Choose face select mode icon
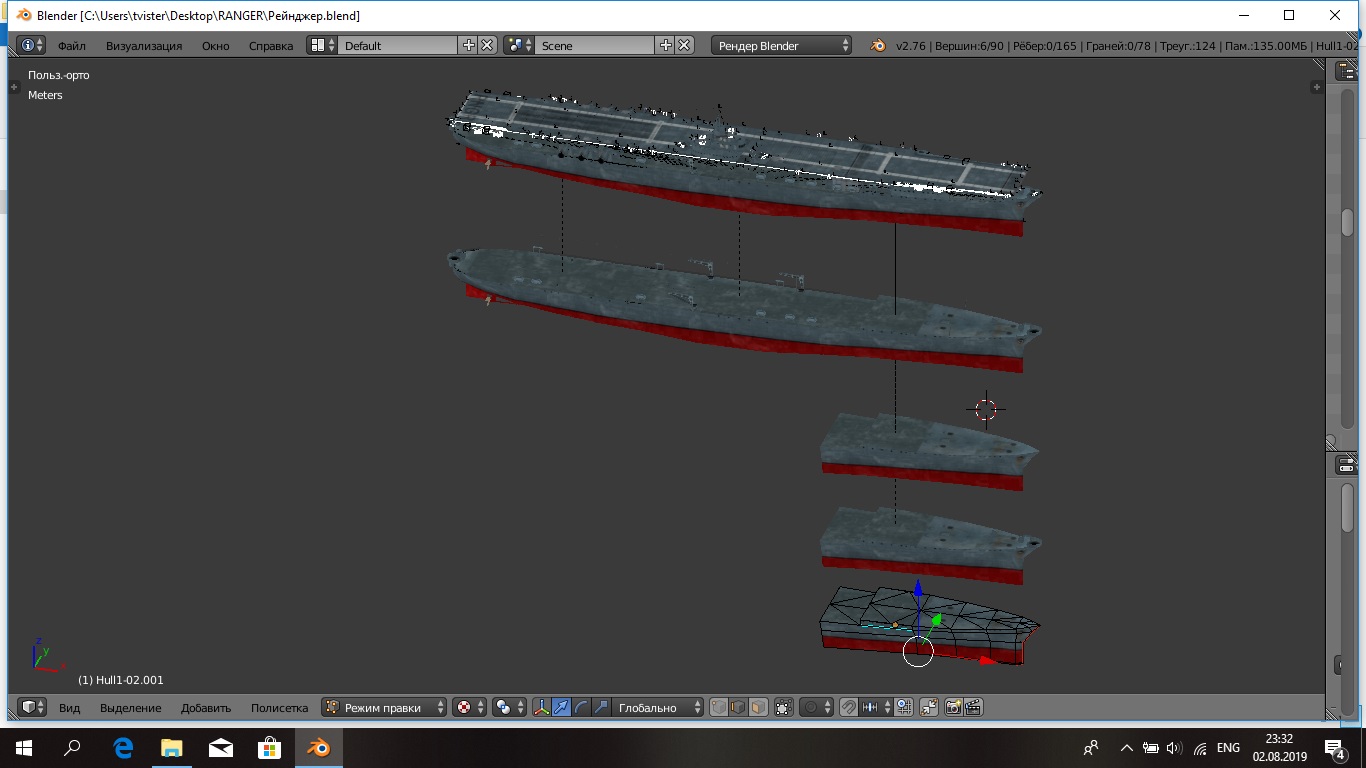The width and height of the screenshot is (1366, 768). (x=758, y=707)
